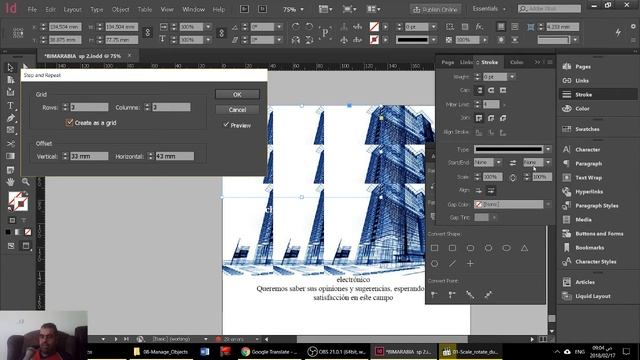The width and height of the screenshot is (640, 360).
Task: Open Buttons and Forms panel
Action: 599,234
